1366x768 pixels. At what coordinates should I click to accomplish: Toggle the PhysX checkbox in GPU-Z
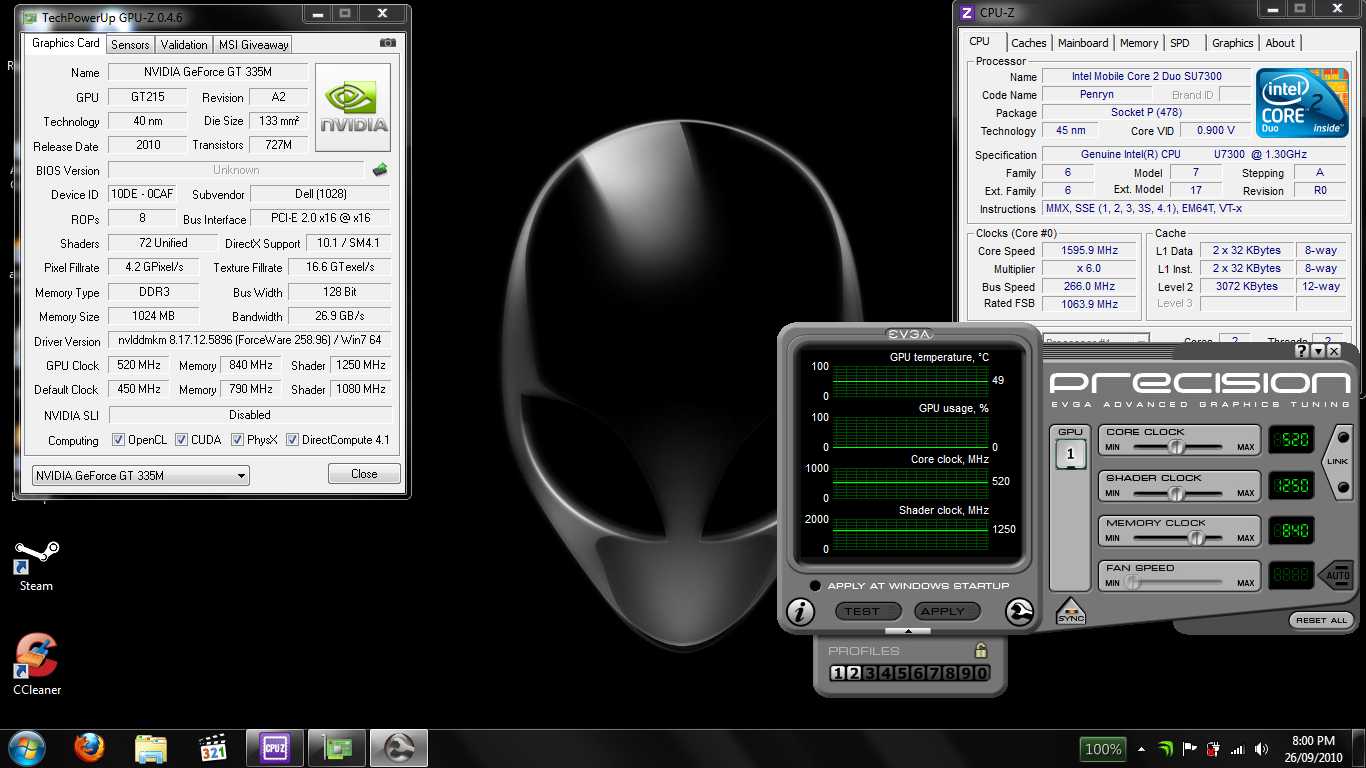pos(237,440)
